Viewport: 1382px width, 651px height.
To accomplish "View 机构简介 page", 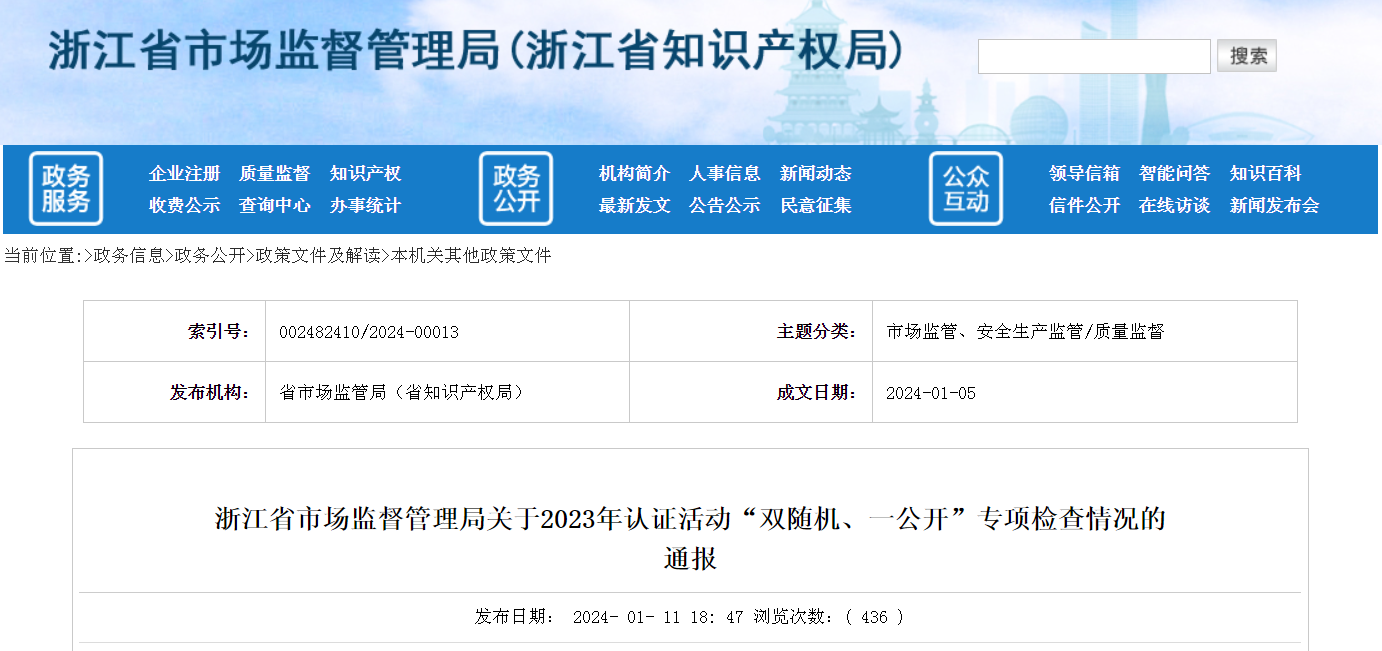I will (x=634, y=174).
